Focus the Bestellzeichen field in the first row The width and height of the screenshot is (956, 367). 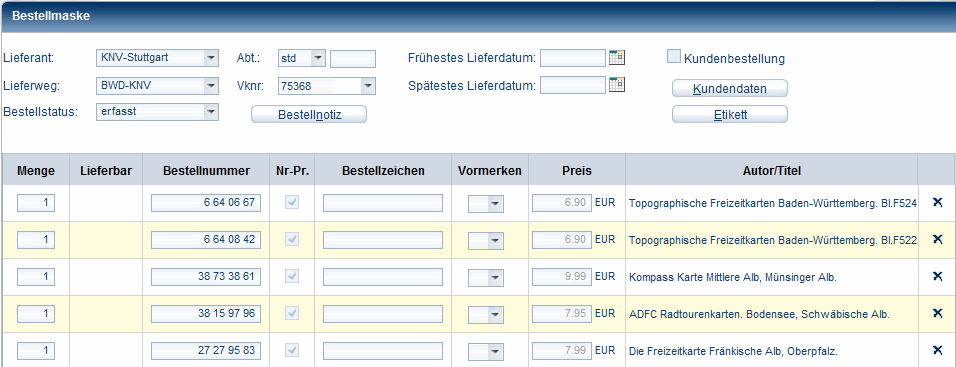383,203
